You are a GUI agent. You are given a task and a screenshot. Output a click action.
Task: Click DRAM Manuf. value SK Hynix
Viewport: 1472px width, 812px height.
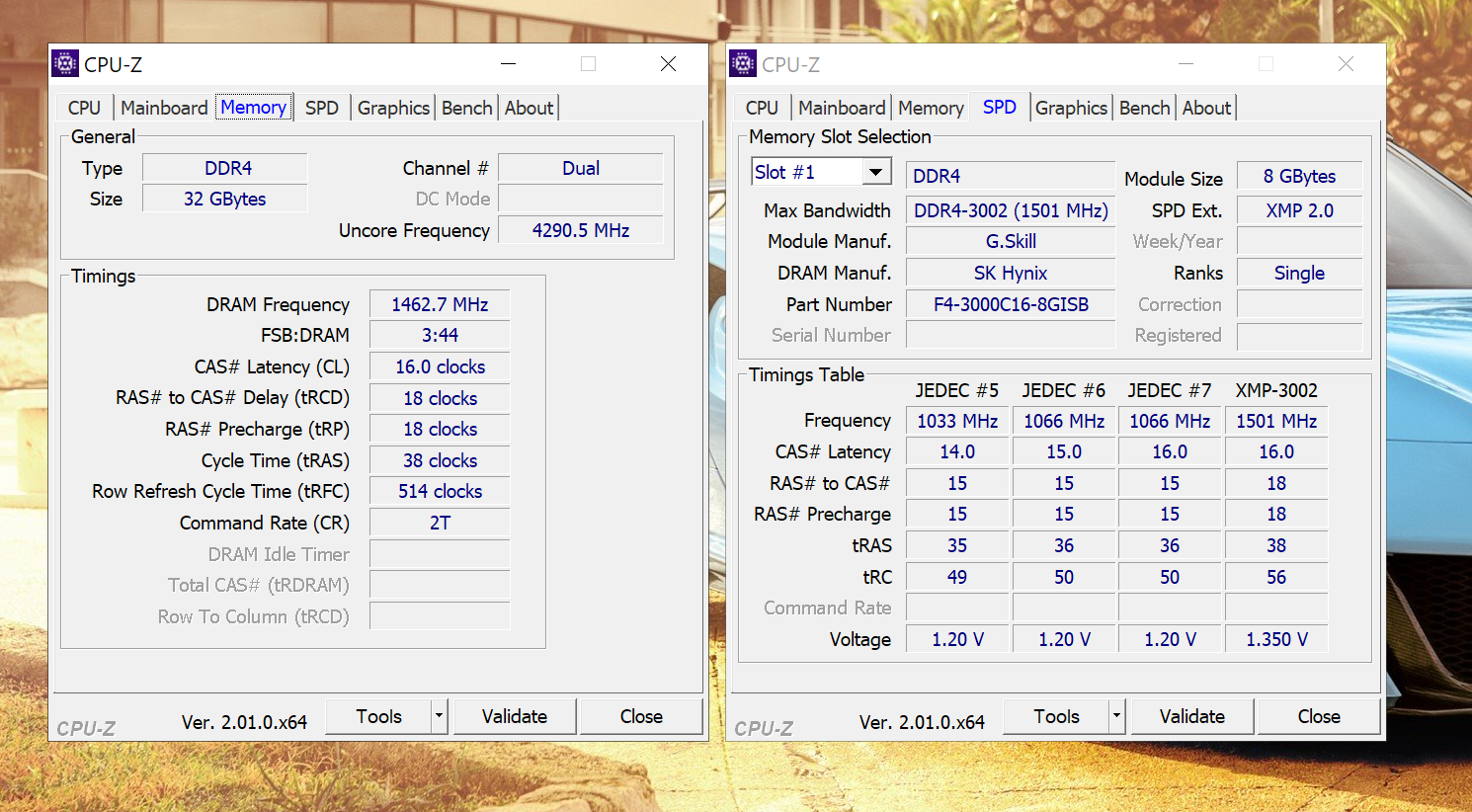pyautogui.click(x=1011, y=273)
